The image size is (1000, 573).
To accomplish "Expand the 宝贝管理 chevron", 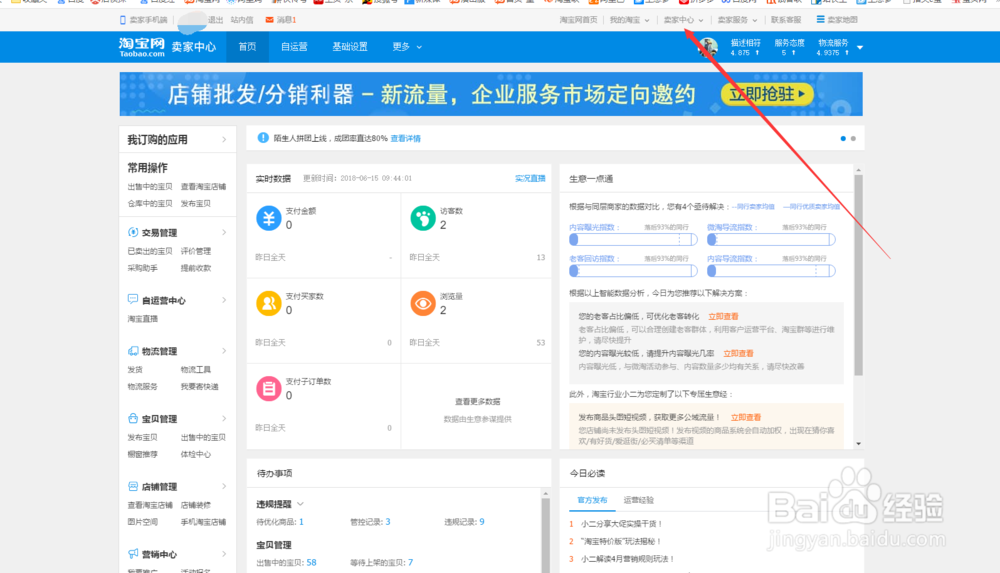I will pos(224,419).
